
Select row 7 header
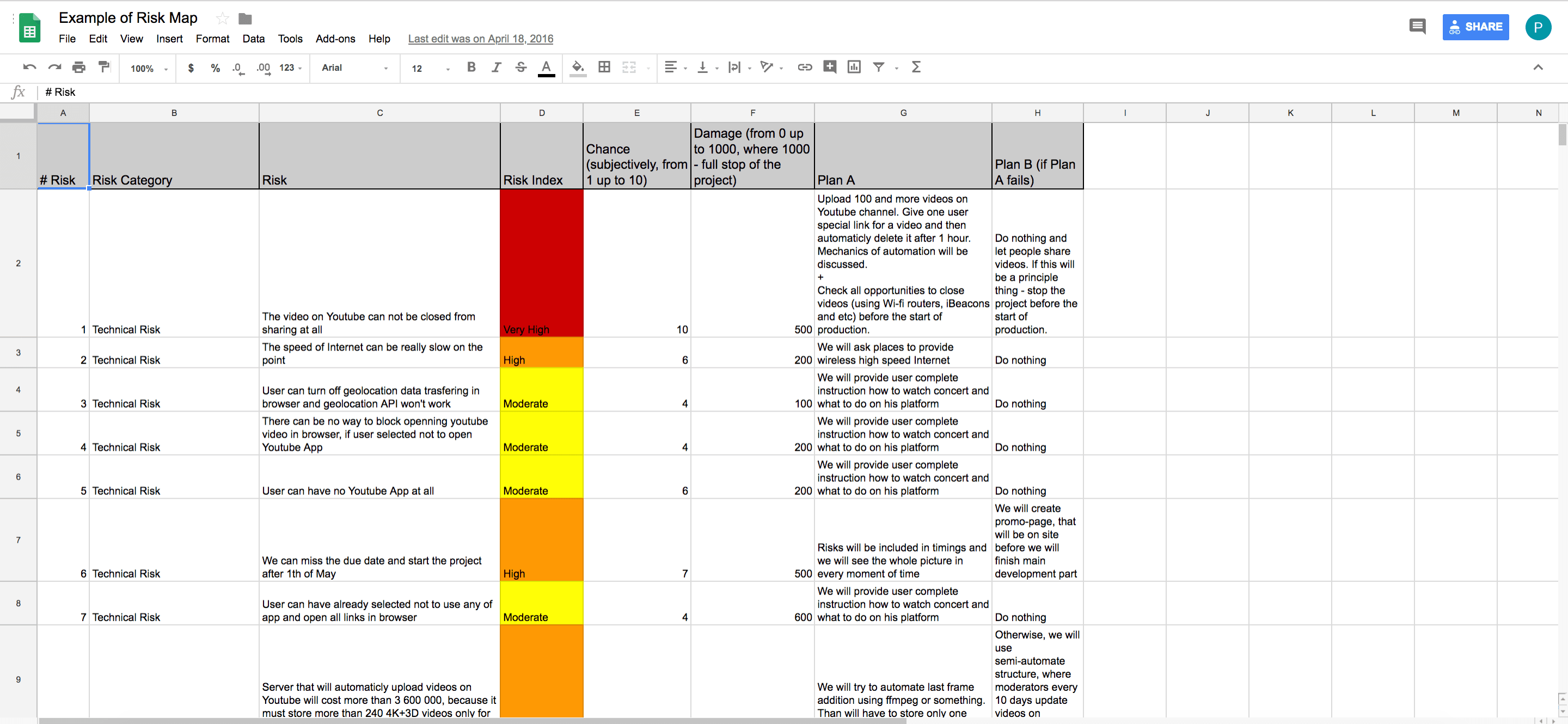19,540
